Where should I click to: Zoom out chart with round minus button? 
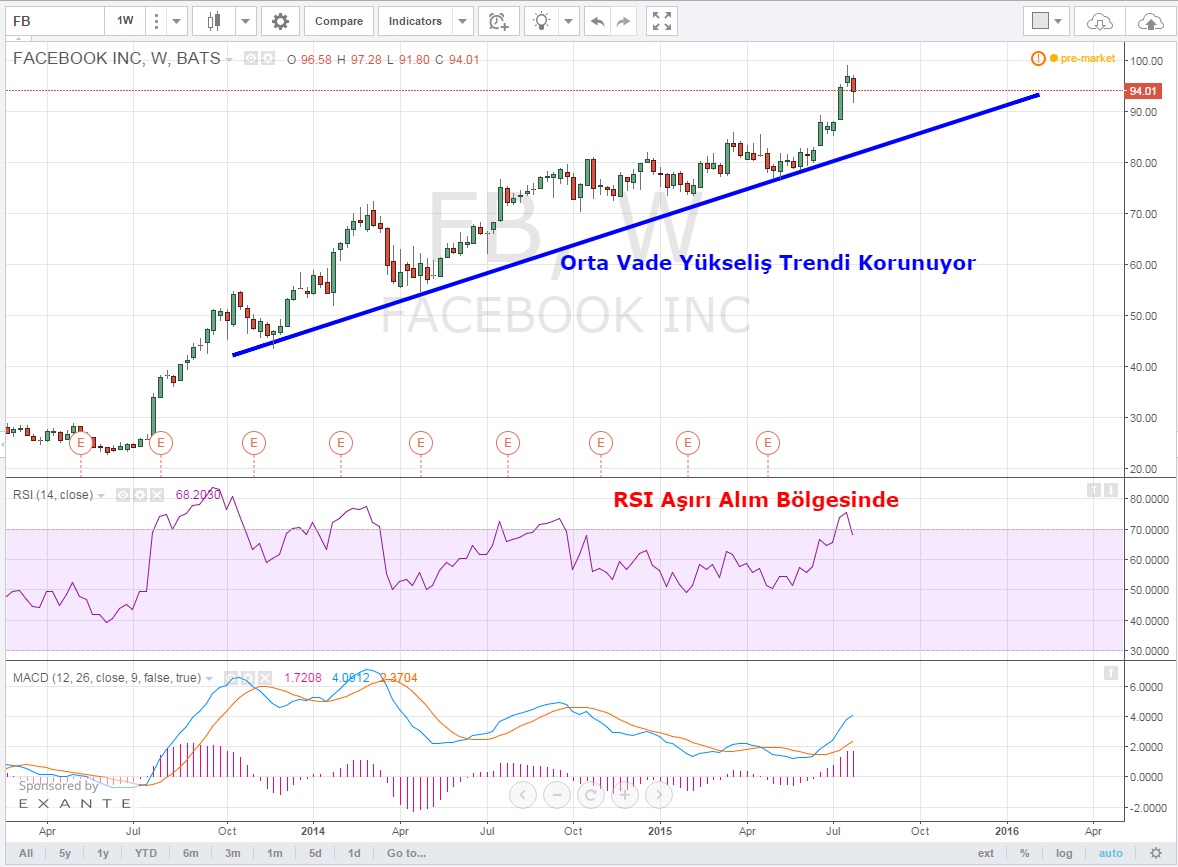[557, 794]
